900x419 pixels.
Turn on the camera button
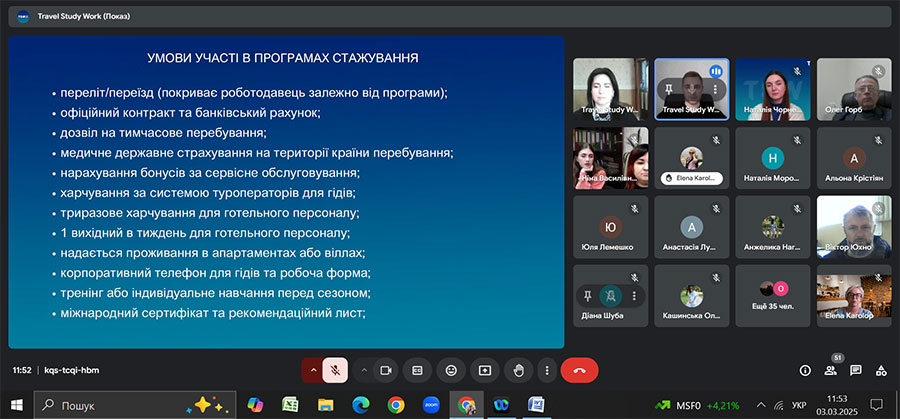(386, 370)
